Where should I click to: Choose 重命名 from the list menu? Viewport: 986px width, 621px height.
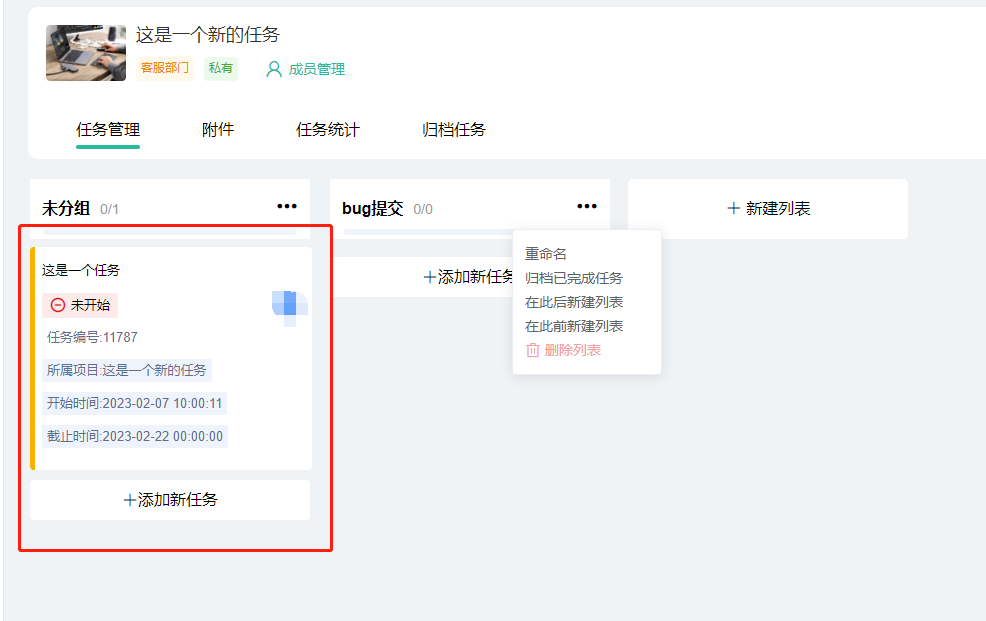click(546, 254)
